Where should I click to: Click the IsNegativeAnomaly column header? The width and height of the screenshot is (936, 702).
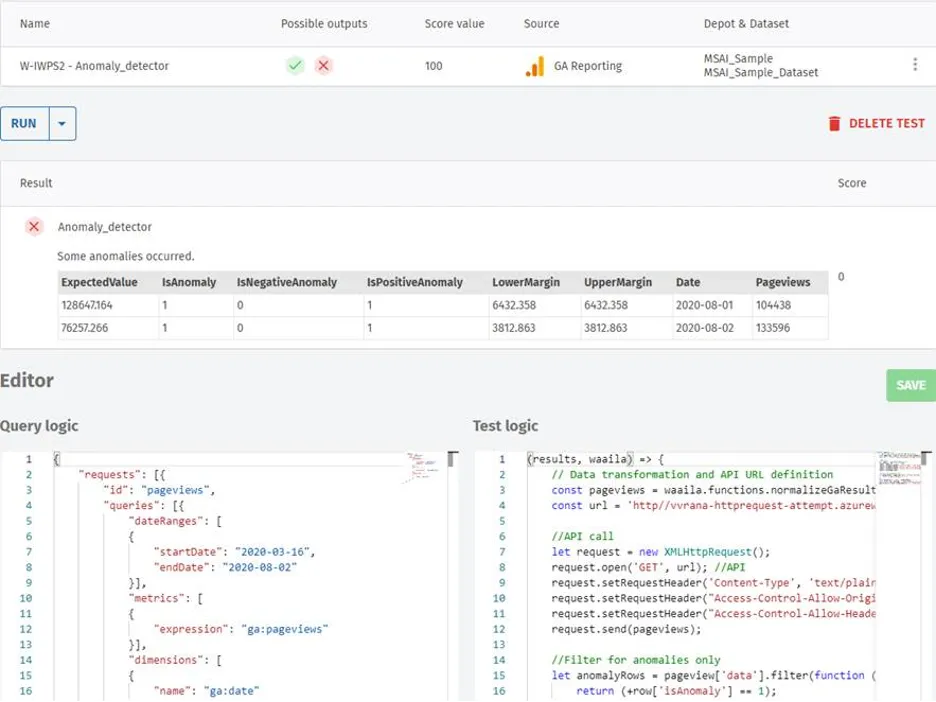pos(287,282)
